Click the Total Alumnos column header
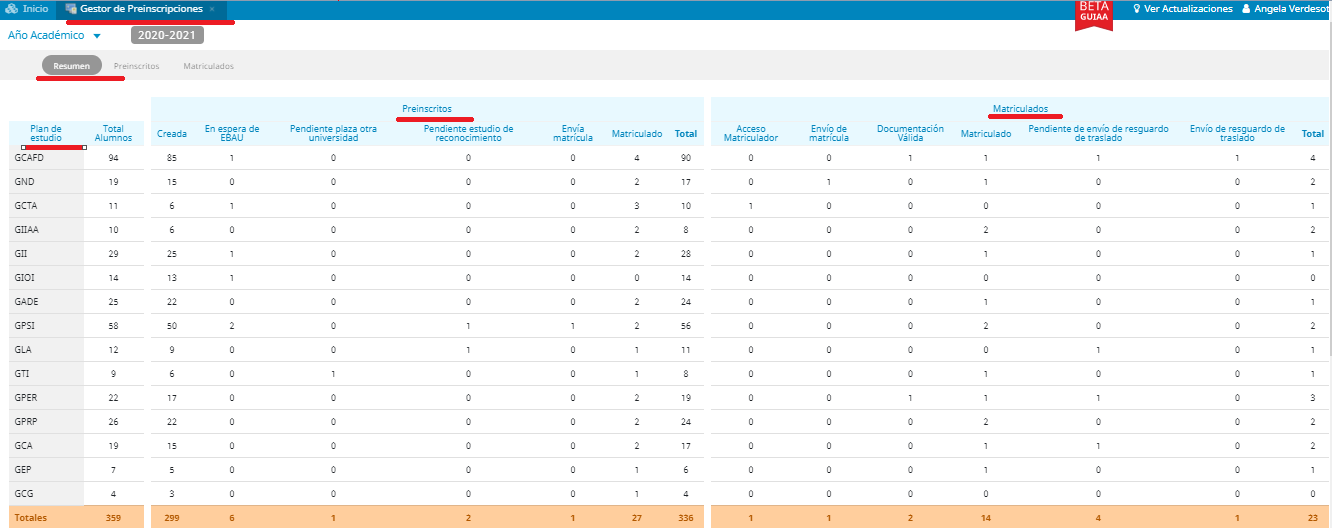Screen dimensions: 1332x528 (113, 133)
